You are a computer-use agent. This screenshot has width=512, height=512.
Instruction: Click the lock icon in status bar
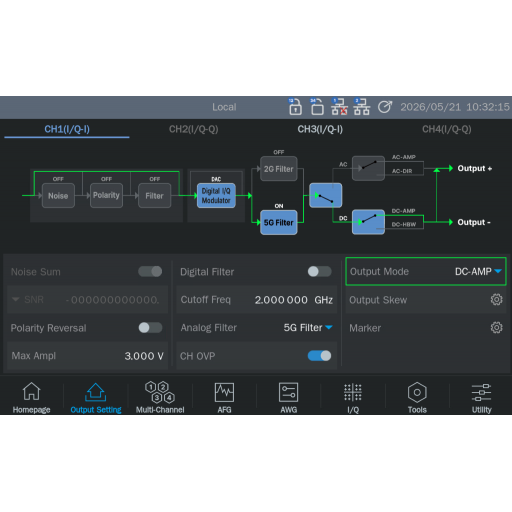click(x=295, y=107)
